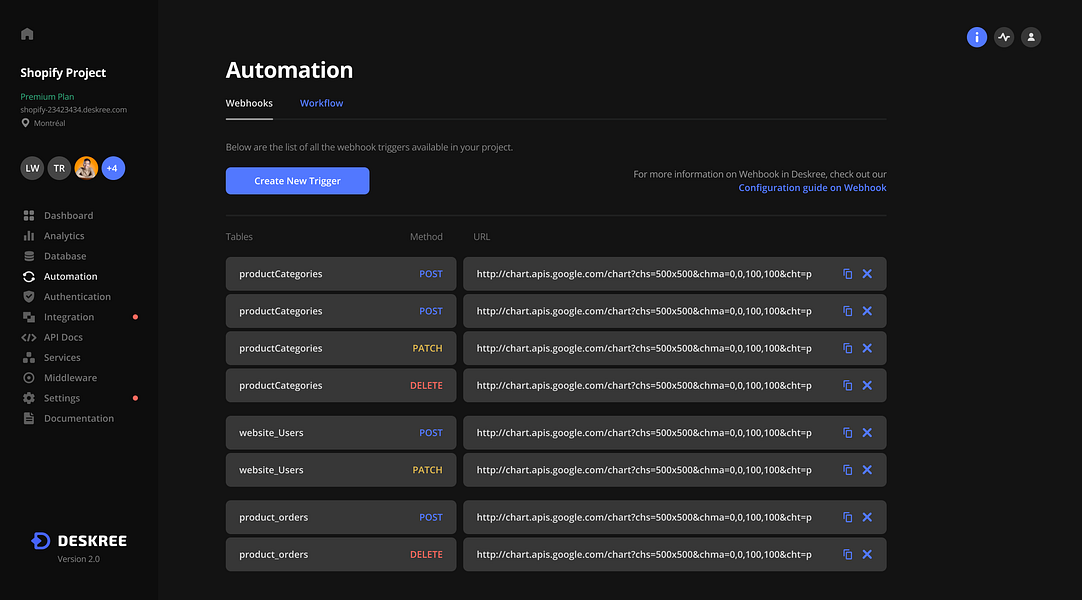Switch to the Workflow tab
This screenshot has width=1082, height=600.
tap(321, 103)
